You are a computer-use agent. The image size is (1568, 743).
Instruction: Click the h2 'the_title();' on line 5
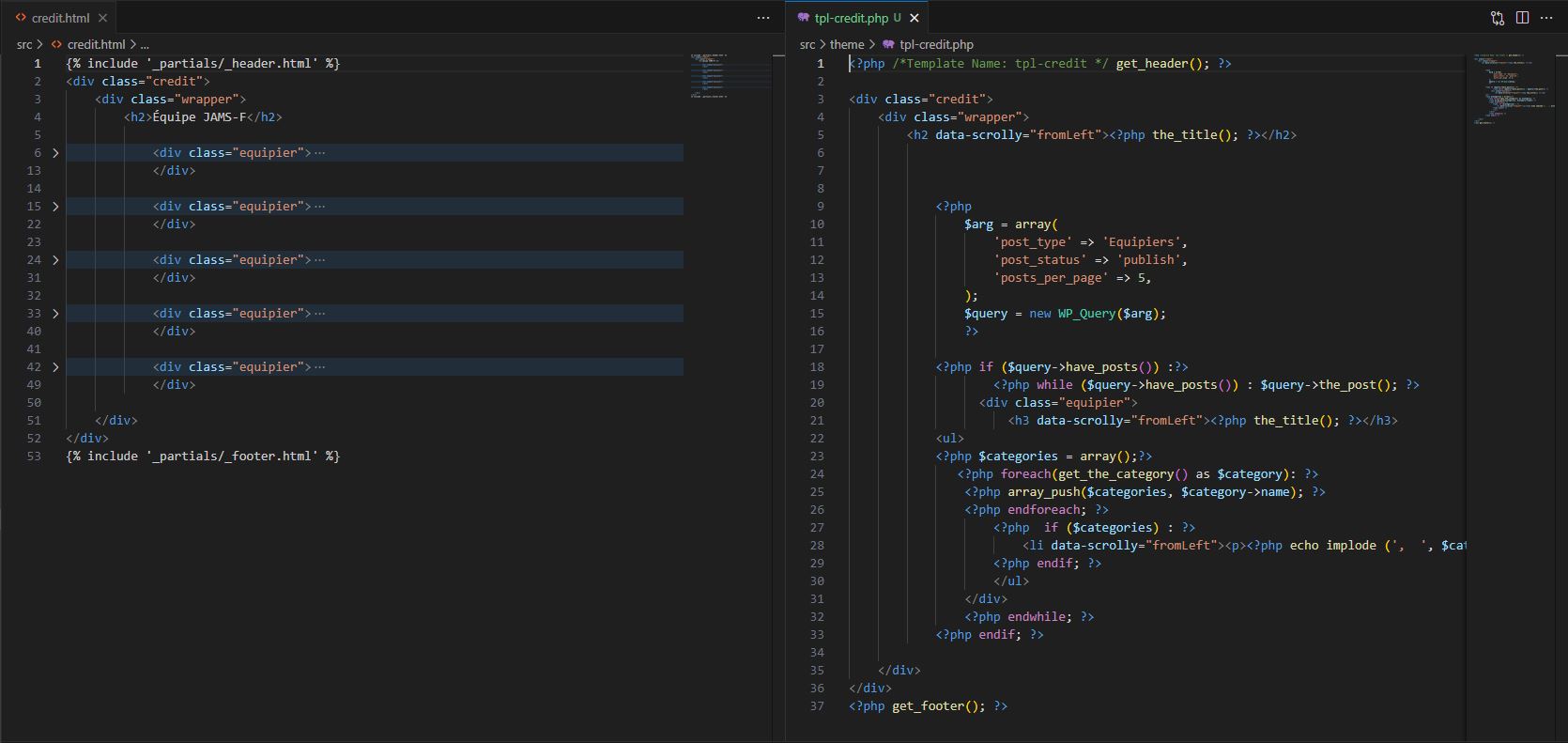[x=1195, y=134]
